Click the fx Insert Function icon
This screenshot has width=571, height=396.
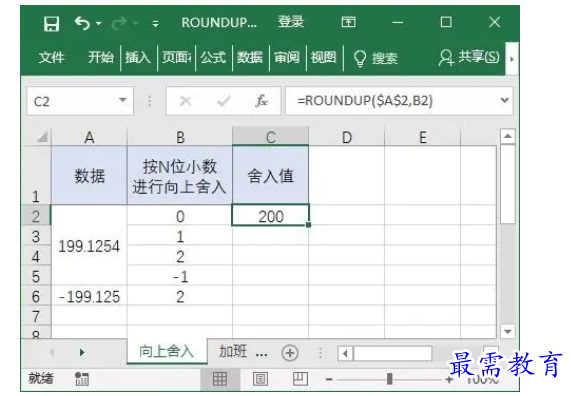click(x=261, y=101)
